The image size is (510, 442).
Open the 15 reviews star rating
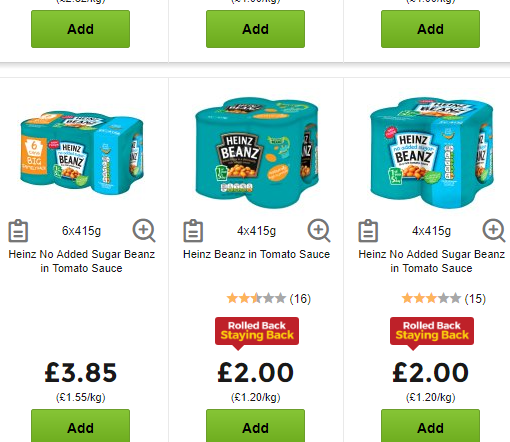pos(444,298)
